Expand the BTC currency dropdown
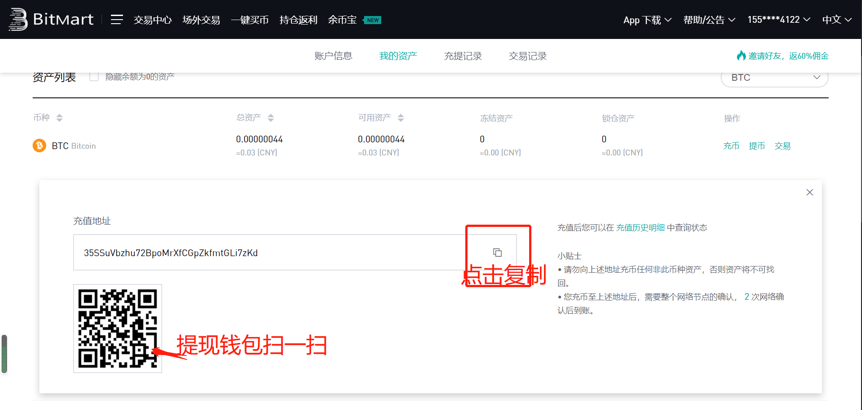 click(x=774, y=77)
